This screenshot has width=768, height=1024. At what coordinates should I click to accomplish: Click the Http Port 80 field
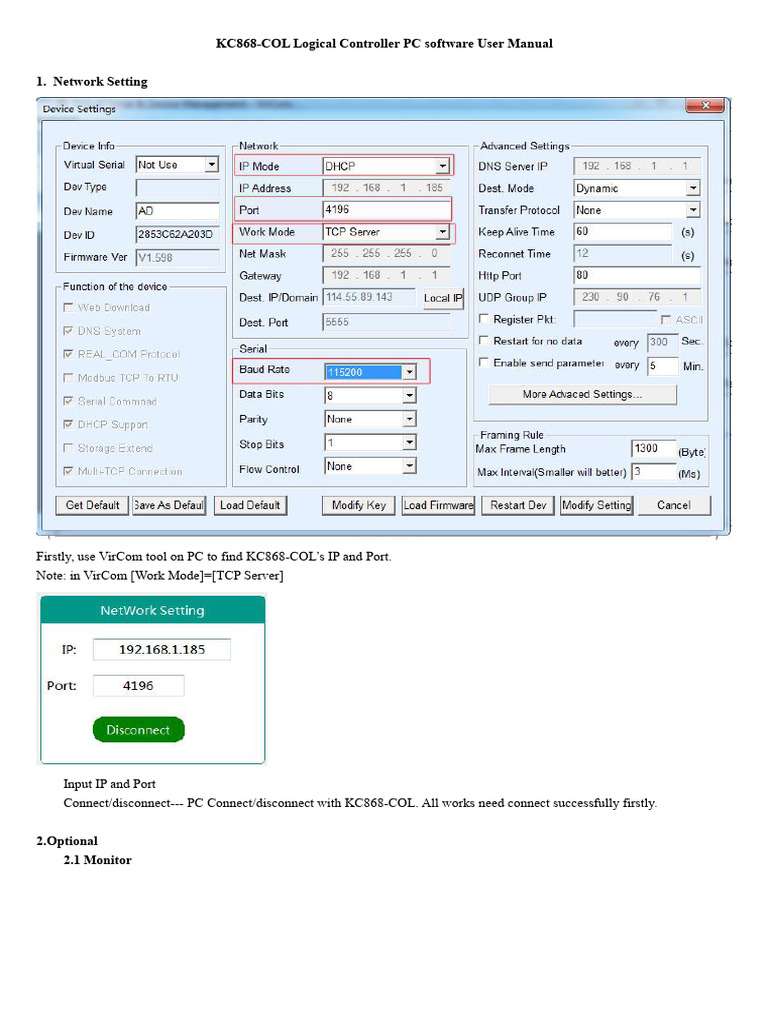pyautogui.click(x=637, y=275)
